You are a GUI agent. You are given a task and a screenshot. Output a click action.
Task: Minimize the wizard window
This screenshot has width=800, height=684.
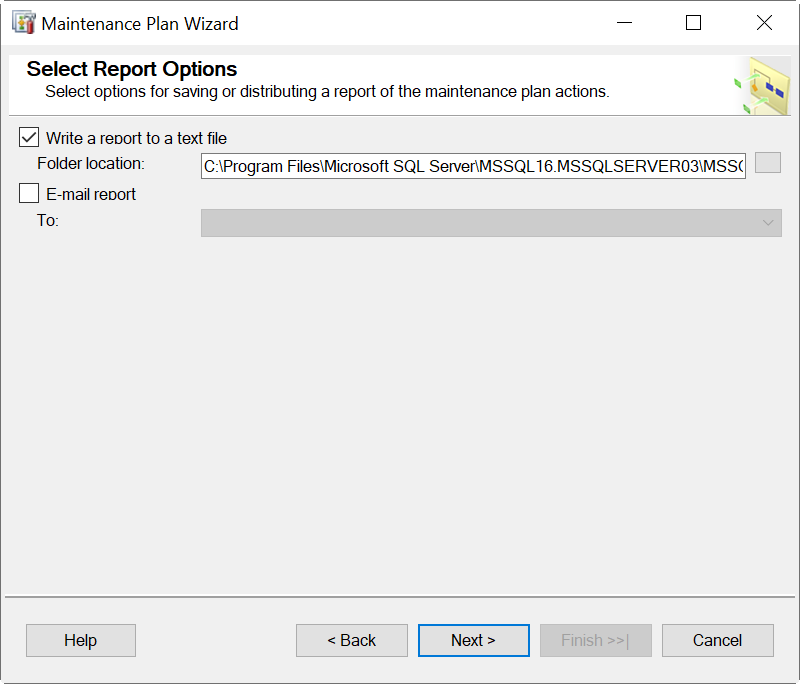624,21
